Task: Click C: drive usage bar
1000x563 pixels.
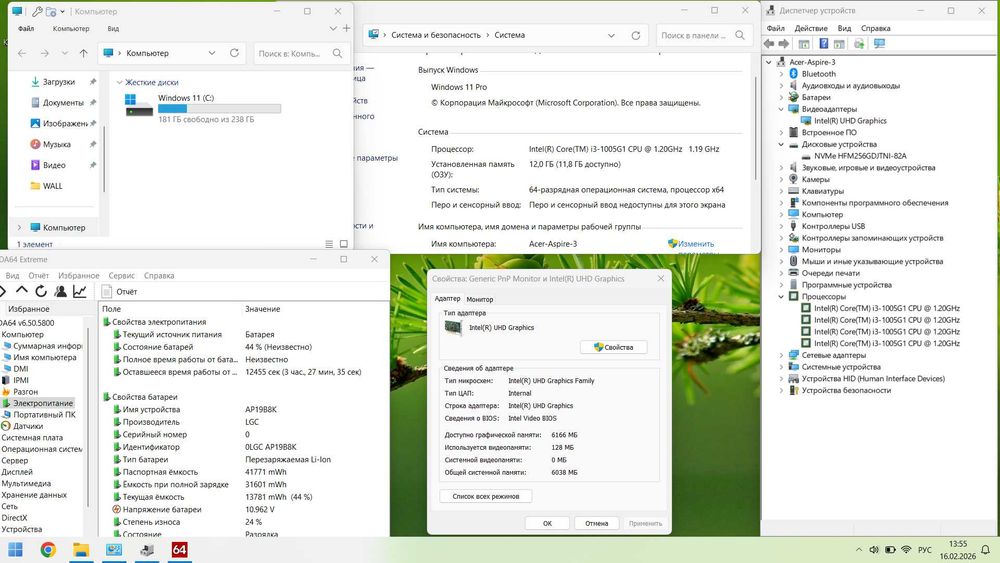Action: tap(219, 109)
